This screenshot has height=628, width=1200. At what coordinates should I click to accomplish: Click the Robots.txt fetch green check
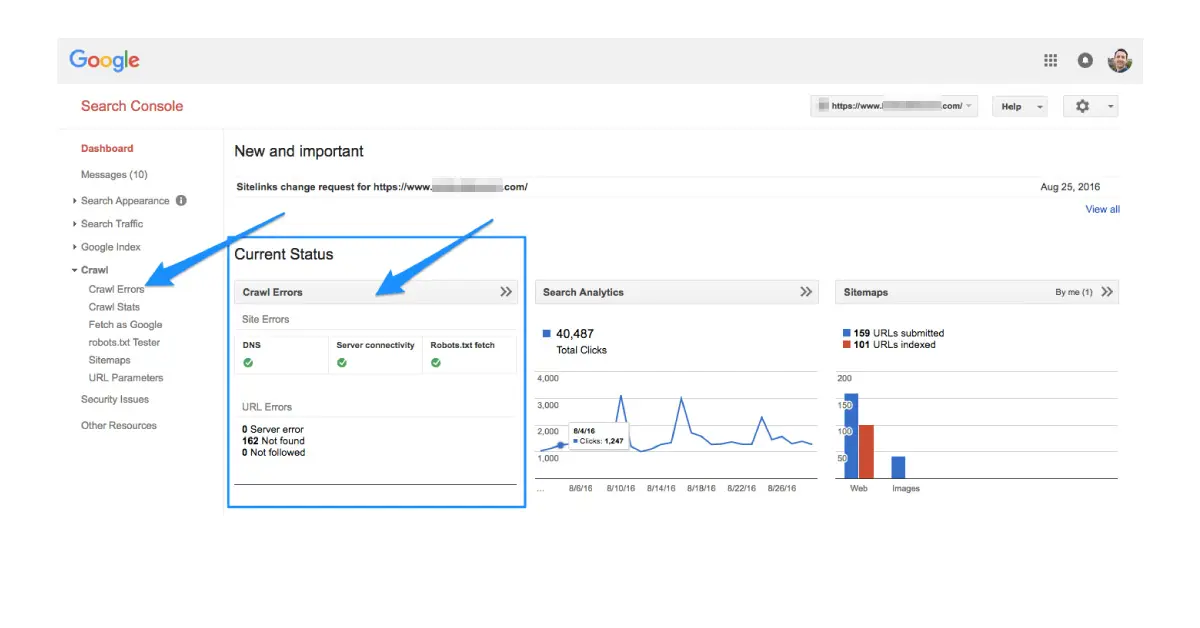click(436, 362)
